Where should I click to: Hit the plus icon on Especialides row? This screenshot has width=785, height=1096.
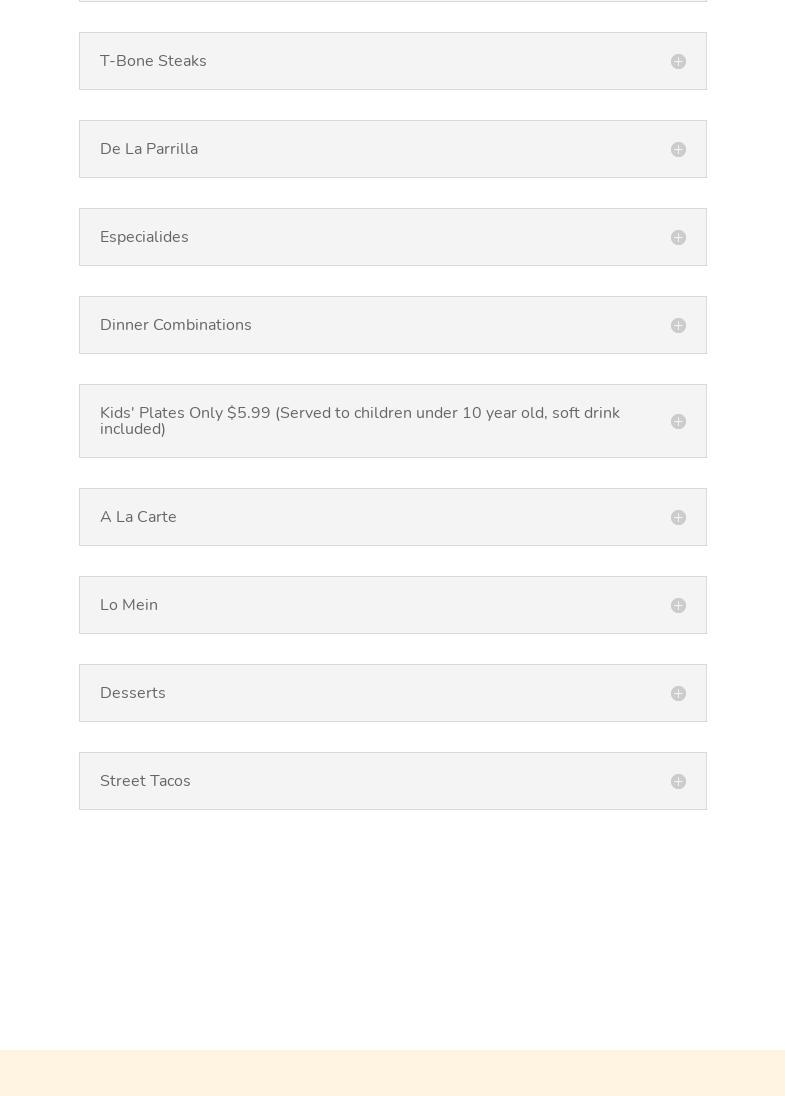pyautogui.click(x=678, y=238)
